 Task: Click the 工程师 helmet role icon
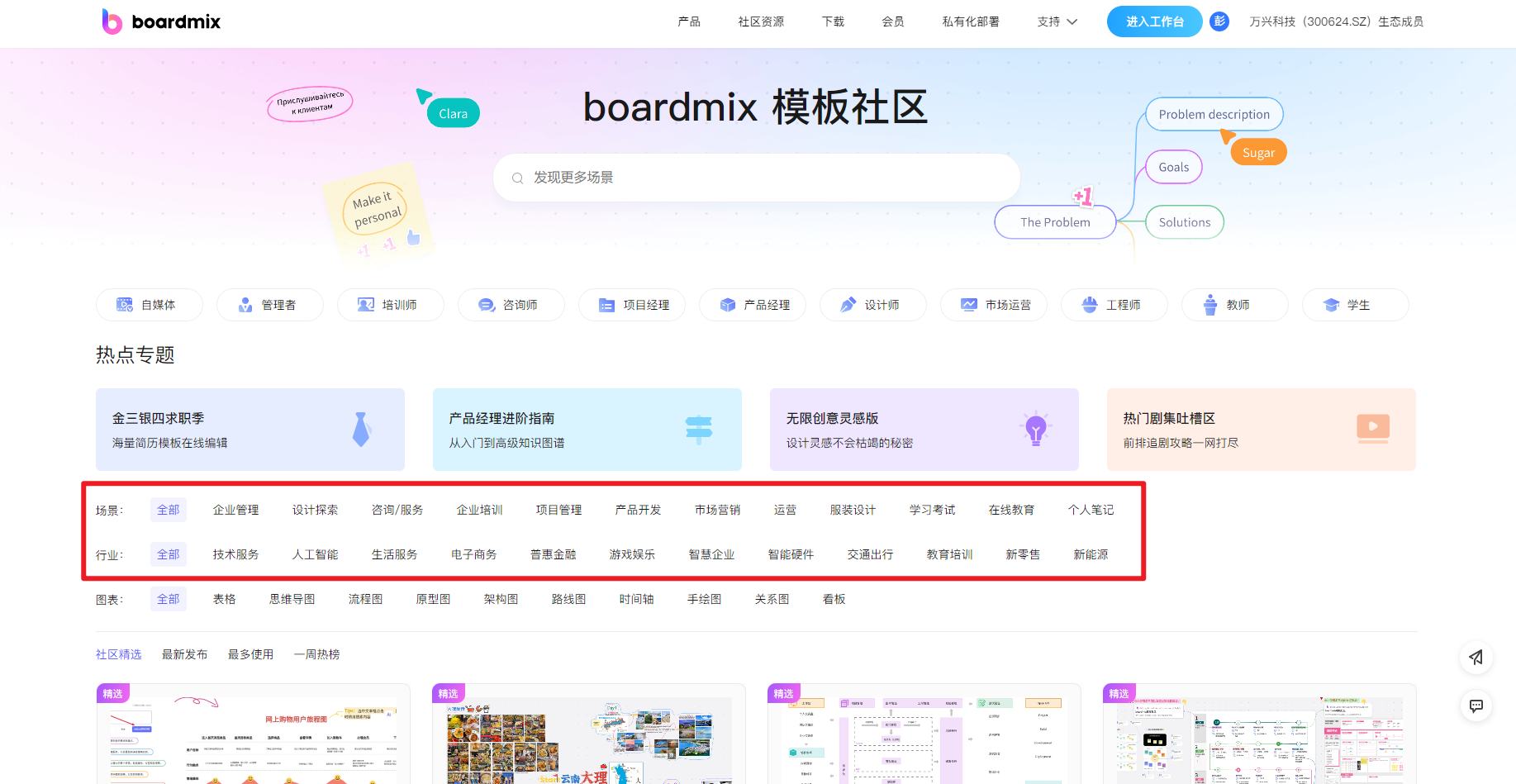click(x=1089, y=304)
